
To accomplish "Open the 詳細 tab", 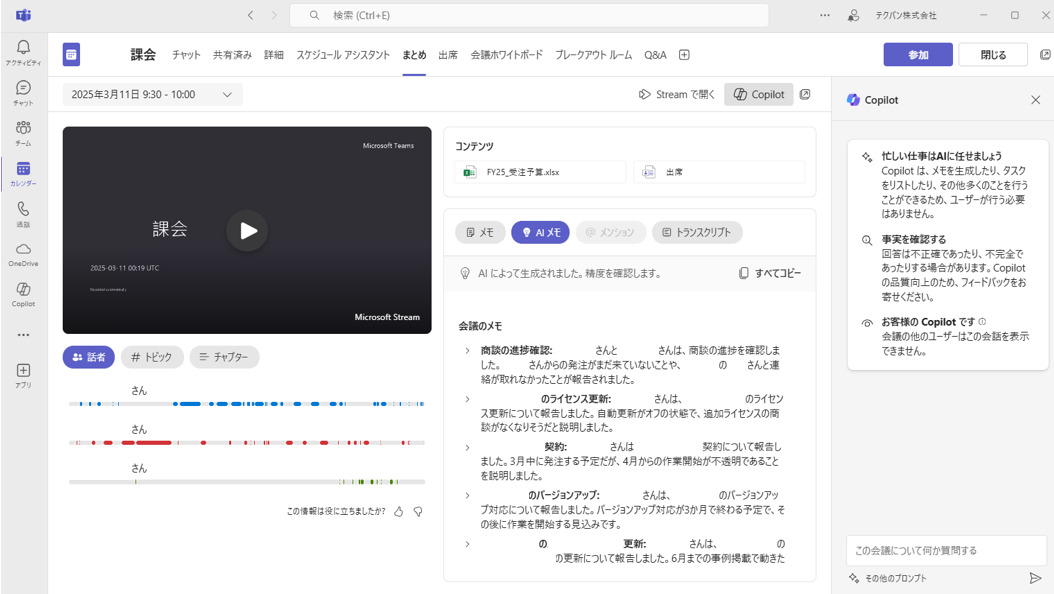I will point(274,55).
